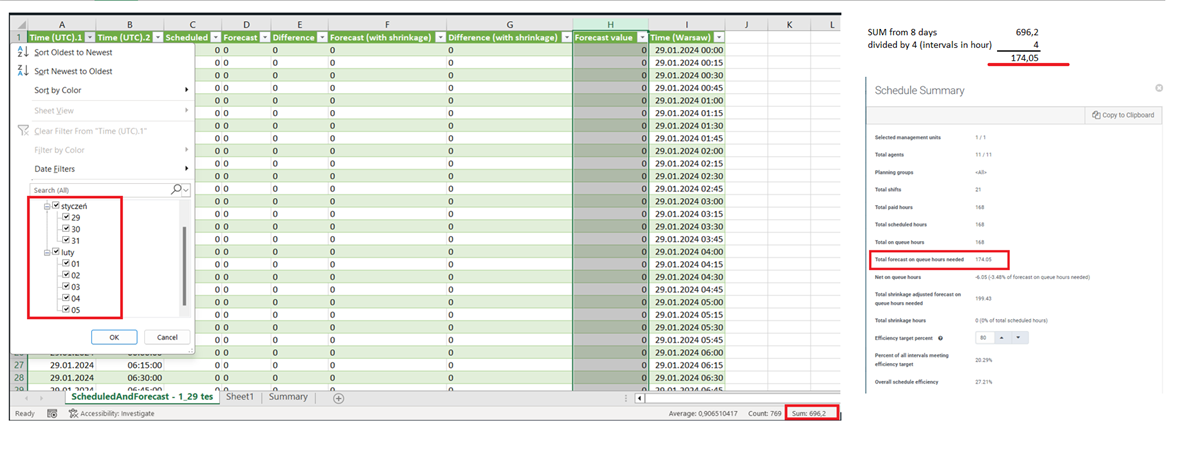Open the Scheduled column filter arrow

tap(214, 37)
